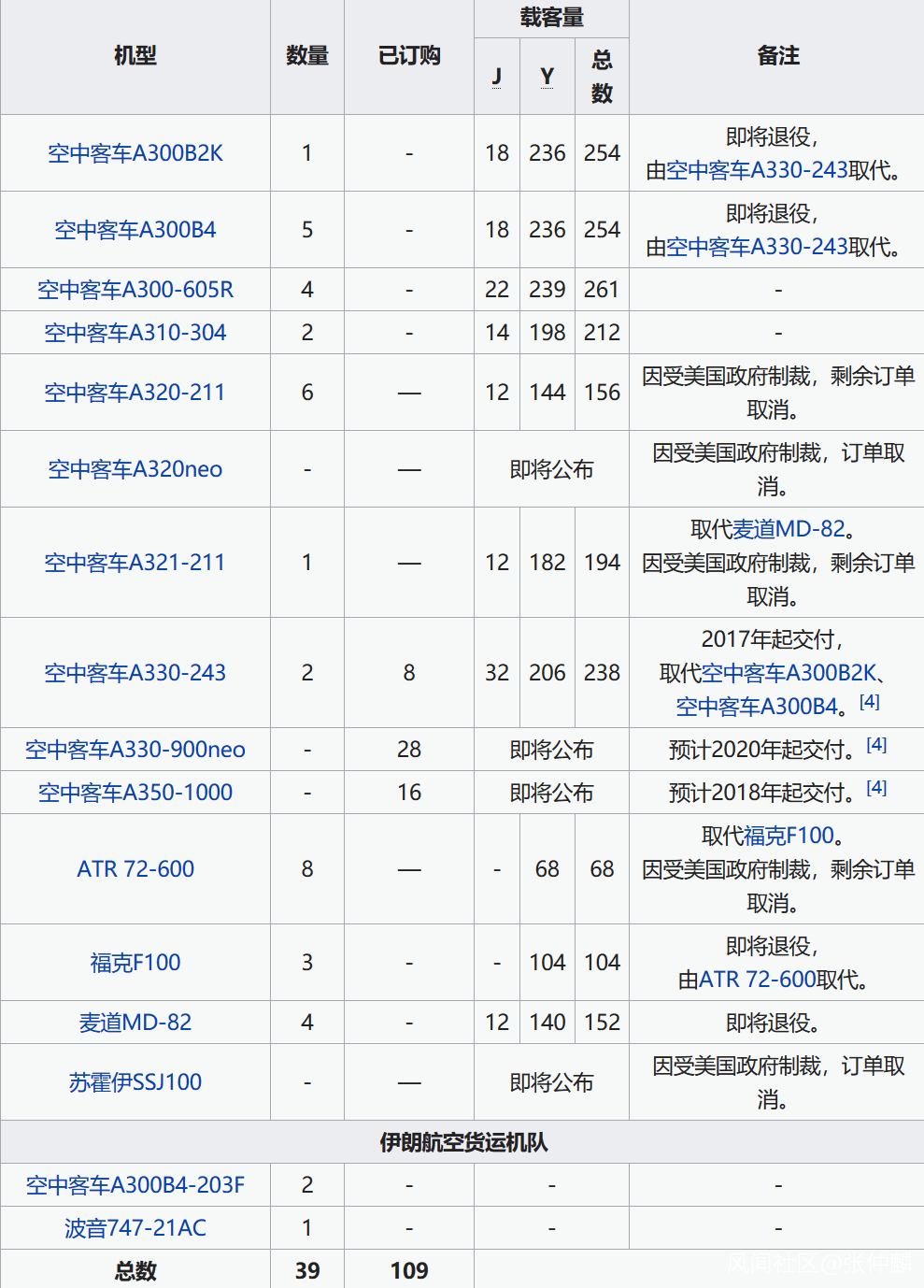Screen dimensions: 924x1288
Task: Click A330-243 link in A300B4 row remarks
Action: tap(758, 247)
